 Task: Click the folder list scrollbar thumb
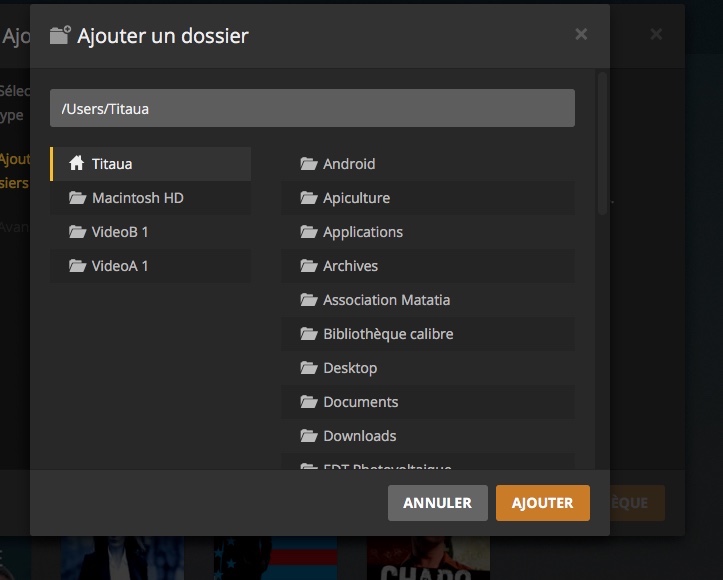coord(602,143)
